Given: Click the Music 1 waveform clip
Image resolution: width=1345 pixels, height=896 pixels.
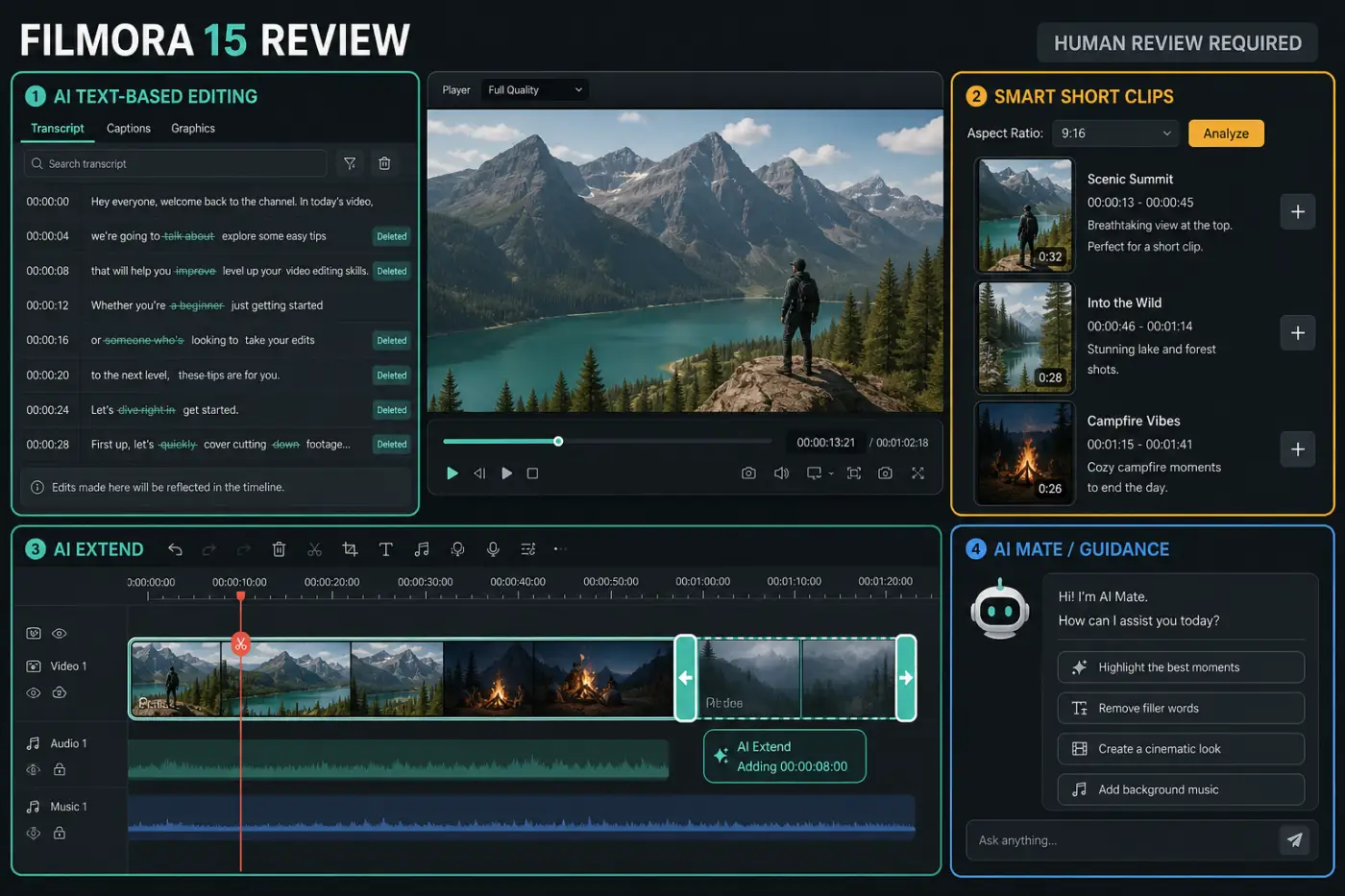Looking at the screenshot, I should point(522,817).
